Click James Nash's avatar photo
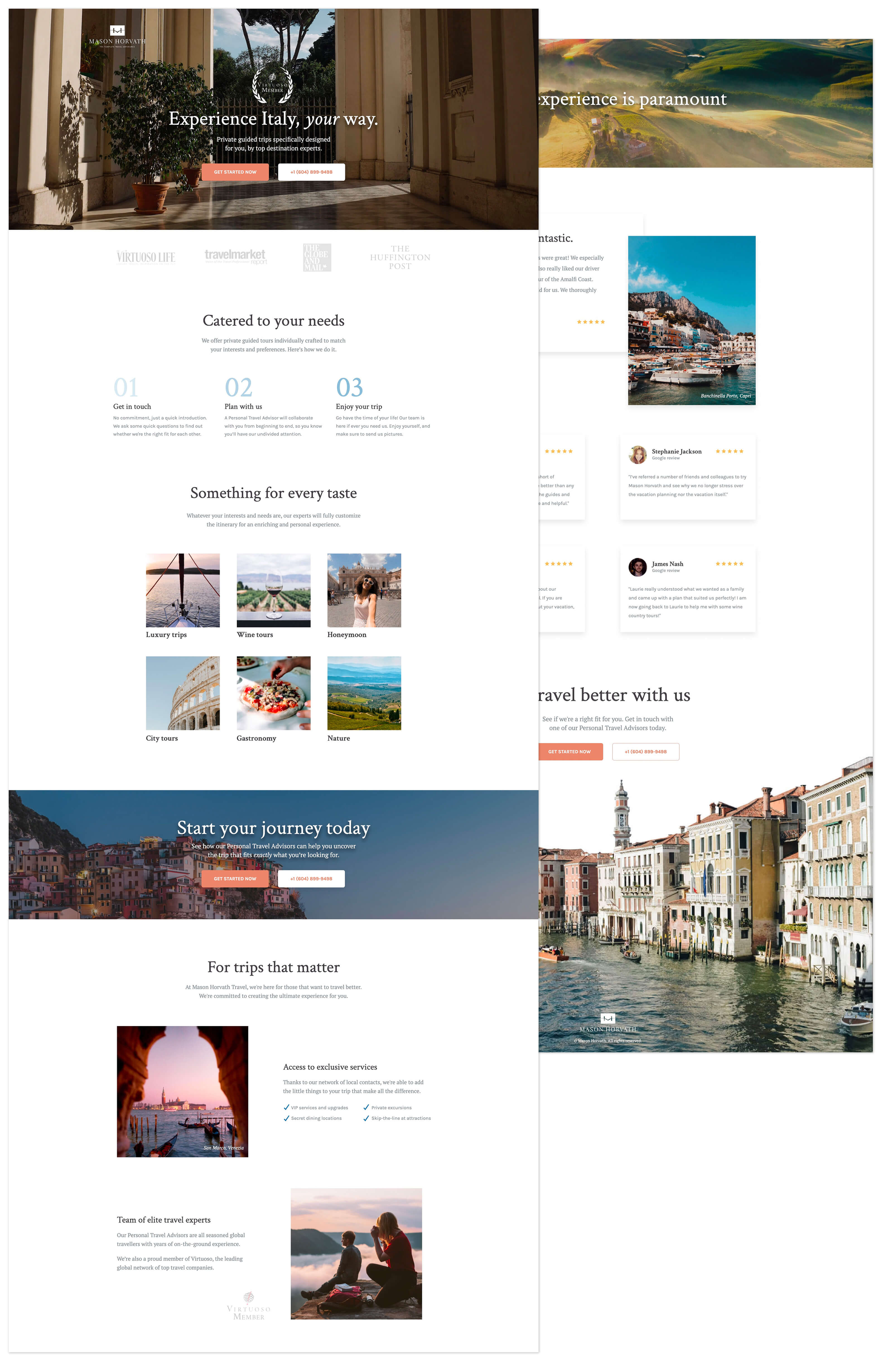Viewport: 883px width, 1372px height. point(638,567)
